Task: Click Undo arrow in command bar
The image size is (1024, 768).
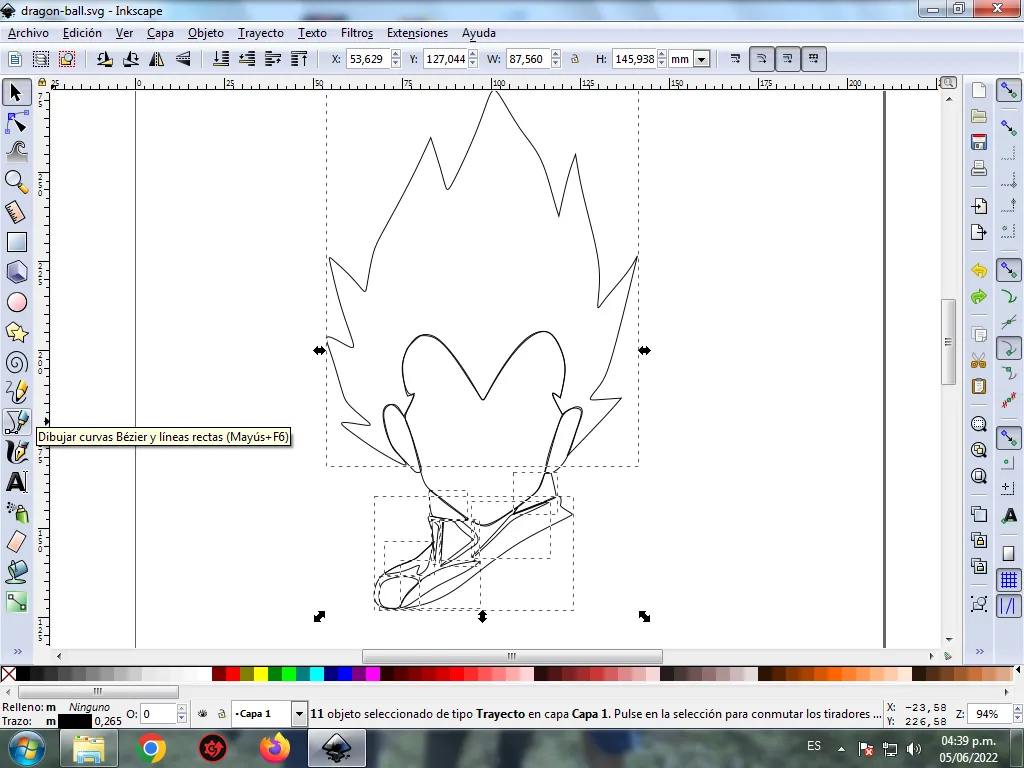Action: (x=978, y=270)
